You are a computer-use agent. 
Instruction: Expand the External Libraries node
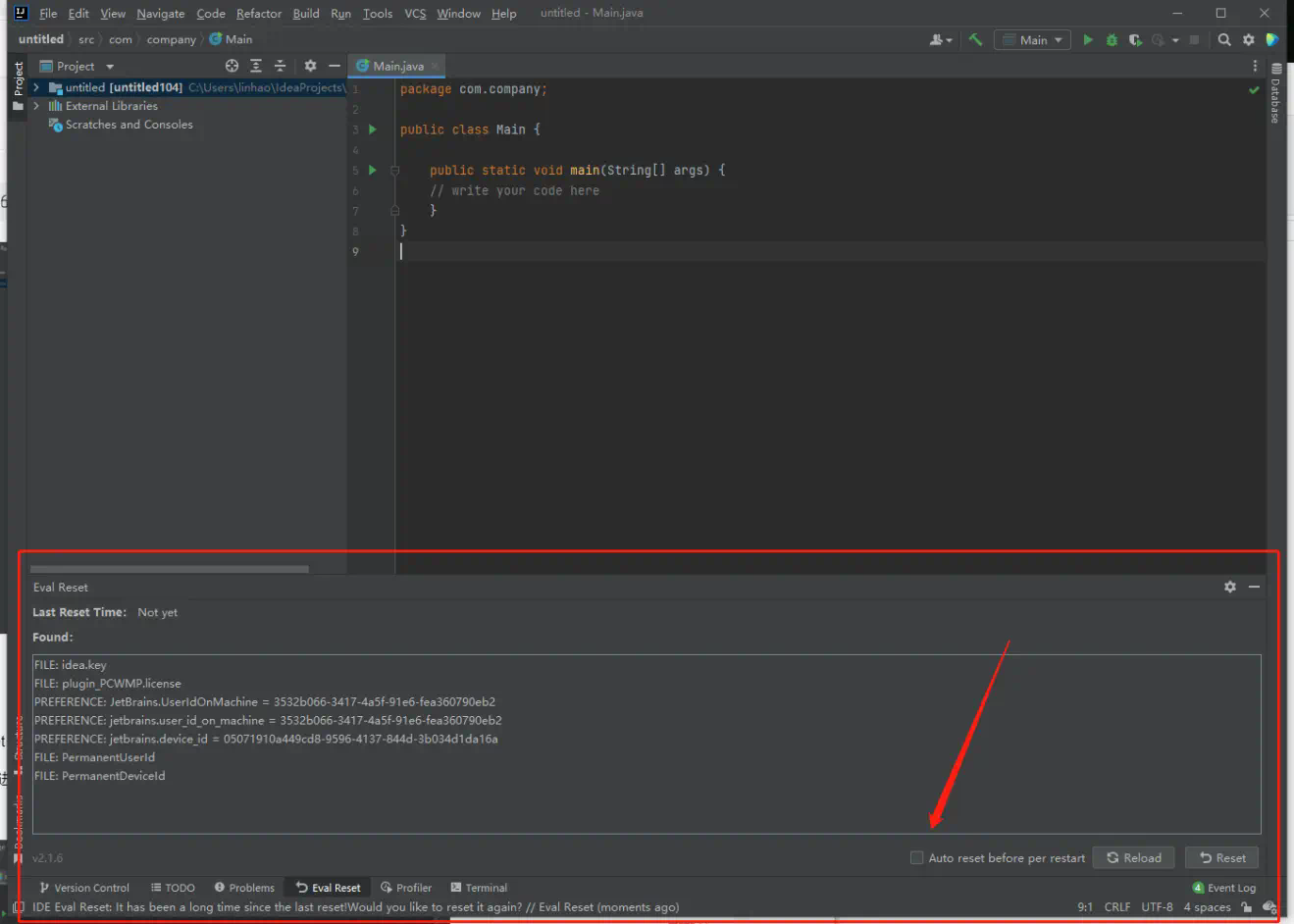(36, 106)
